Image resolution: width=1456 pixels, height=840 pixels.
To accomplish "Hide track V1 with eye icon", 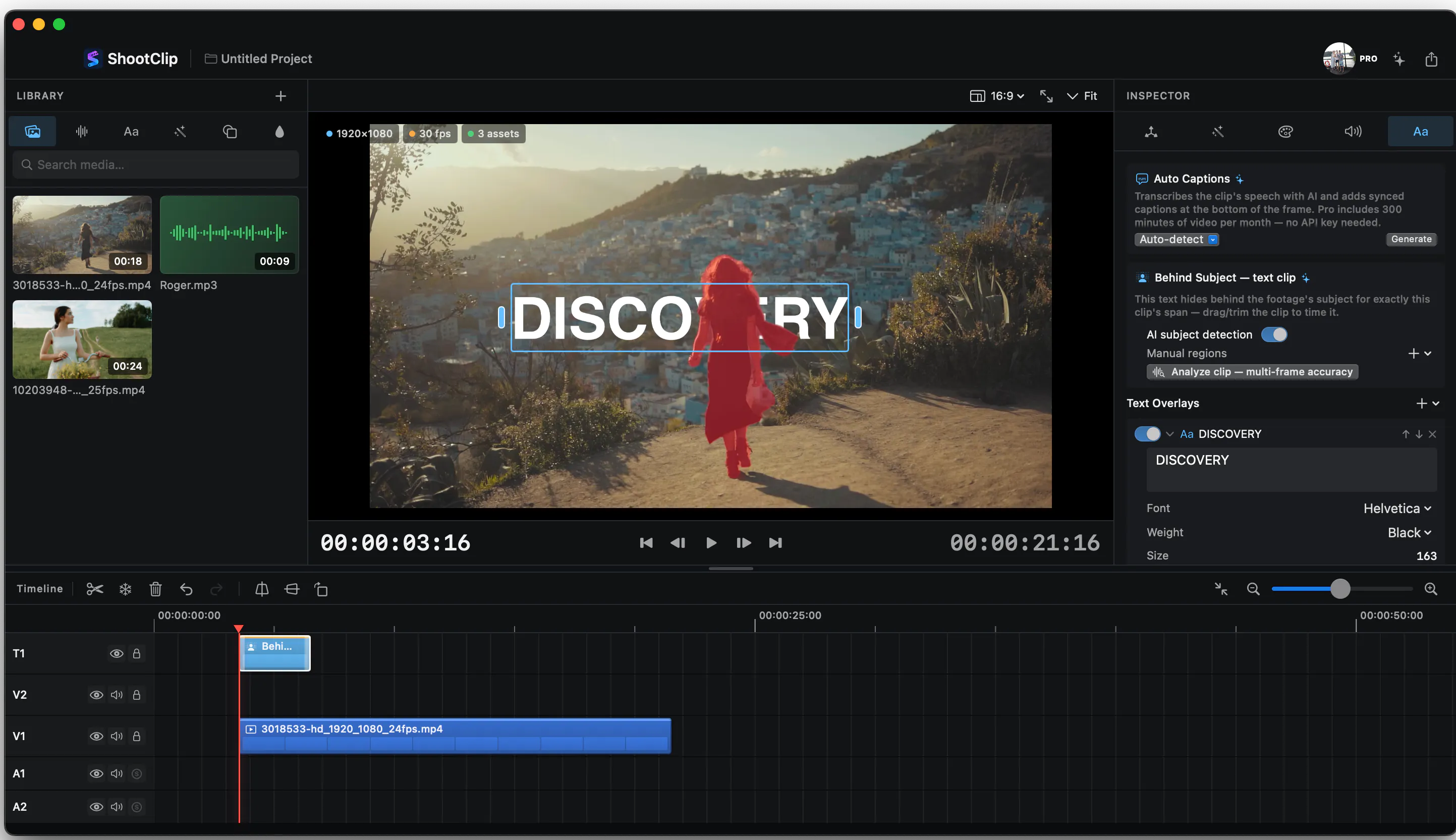I will (x=96, y=736).
